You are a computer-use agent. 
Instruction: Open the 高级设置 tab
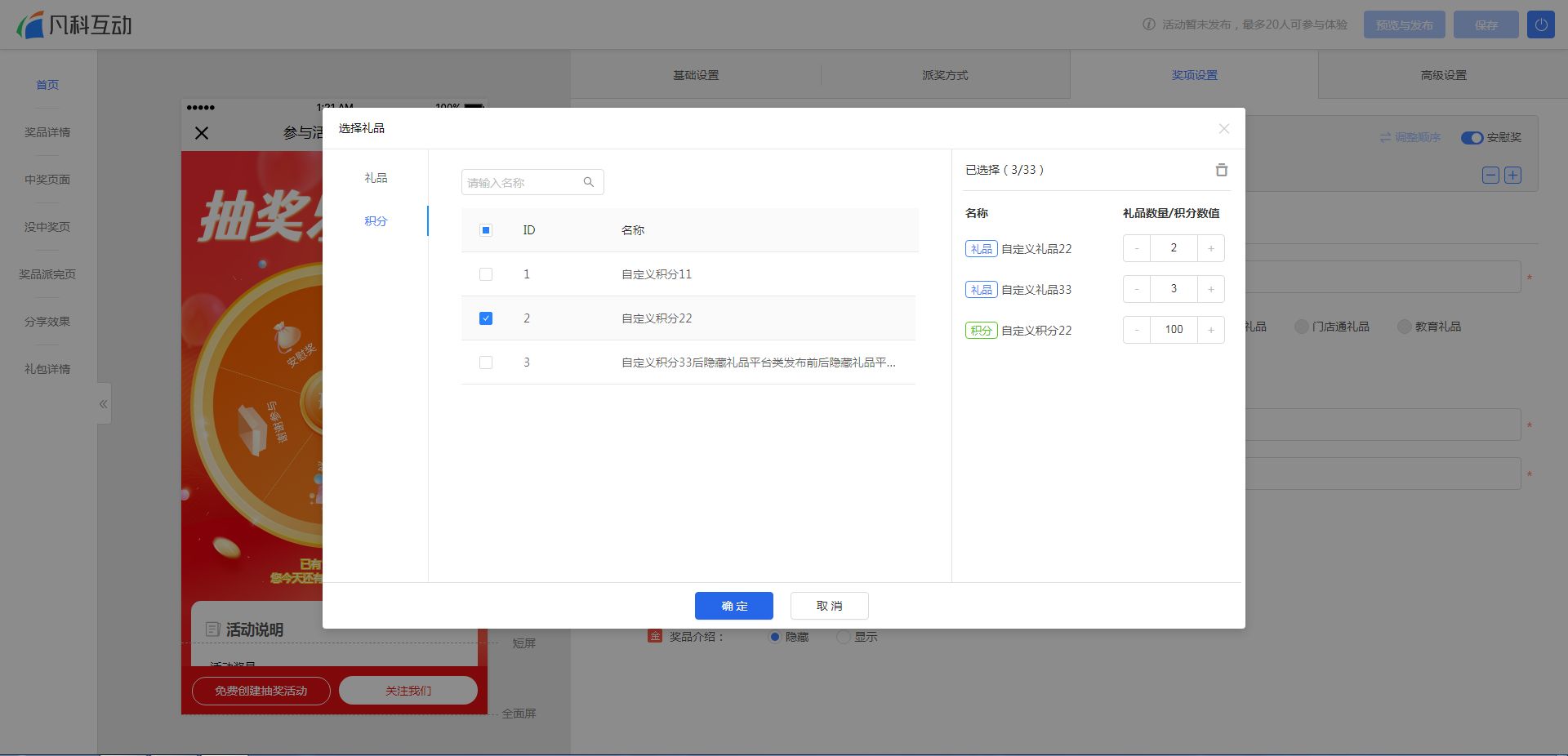point(1443,75)
